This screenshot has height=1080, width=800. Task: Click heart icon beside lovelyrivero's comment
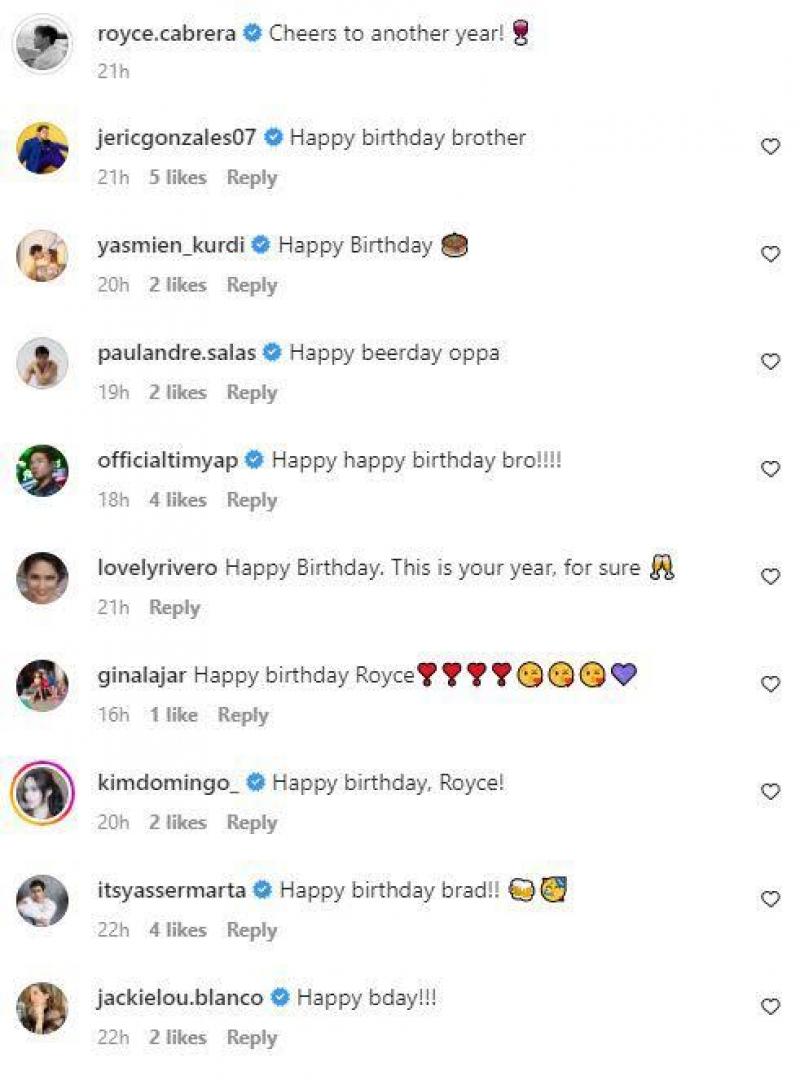click(770, 577)
